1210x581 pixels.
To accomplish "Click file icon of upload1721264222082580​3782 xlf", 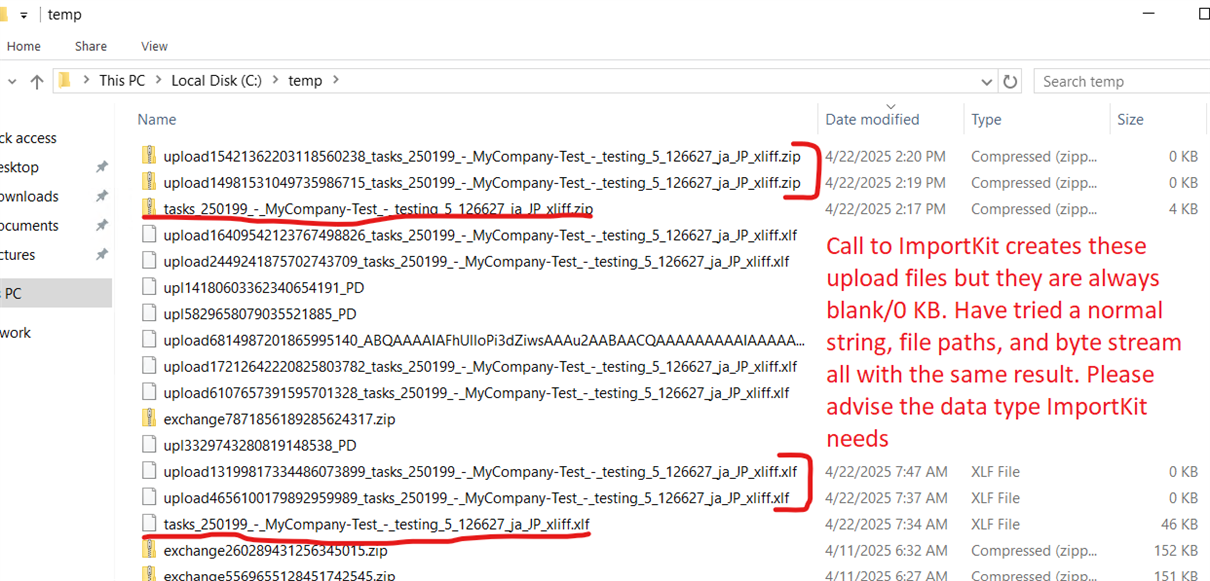I will tap(149, 366).
